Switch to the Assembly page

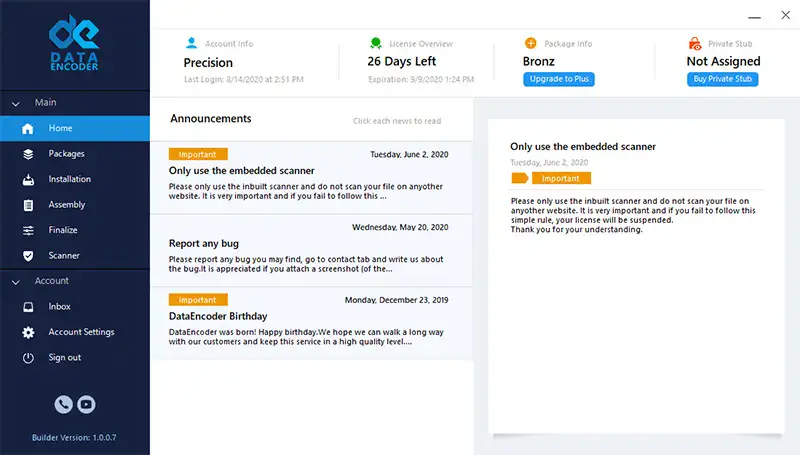(75, 205)
